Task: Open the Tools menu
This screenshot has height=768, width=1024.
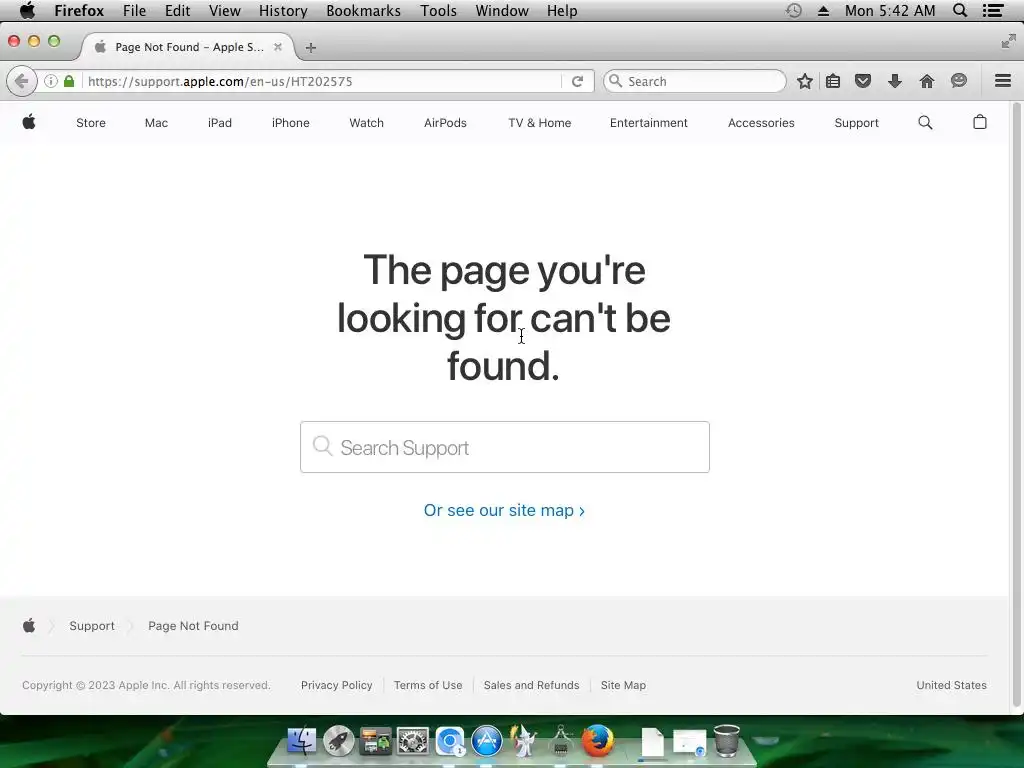Action: coord(438,11)
